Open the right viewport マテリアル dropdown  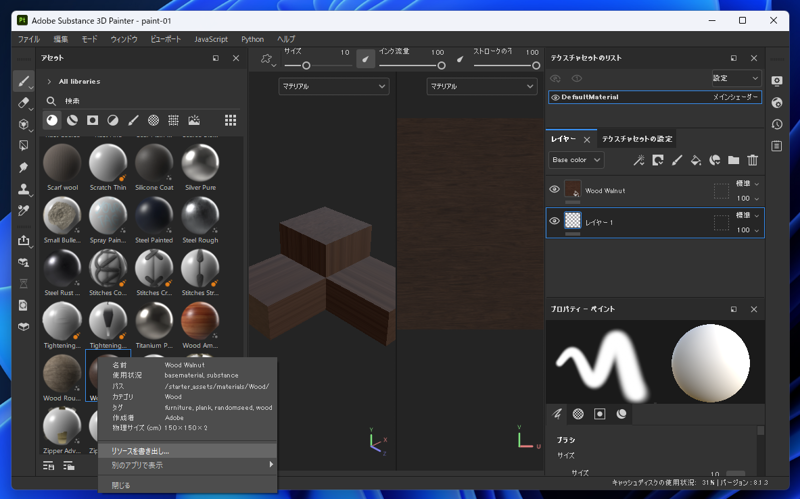click(482, 86)
